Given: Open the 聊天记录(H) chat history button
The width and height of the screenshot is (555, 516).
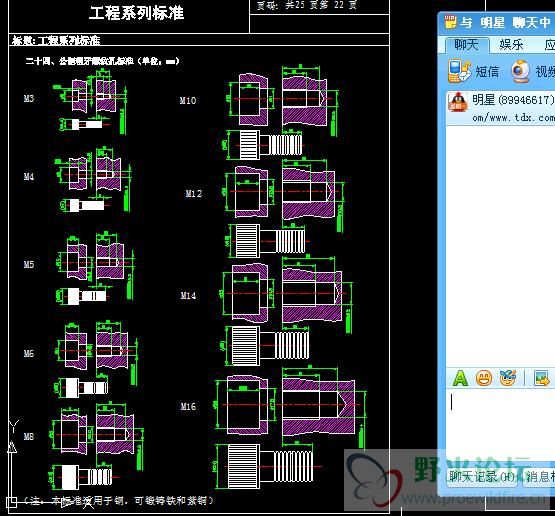Looking at the screenshot, I should click(481, 477).
